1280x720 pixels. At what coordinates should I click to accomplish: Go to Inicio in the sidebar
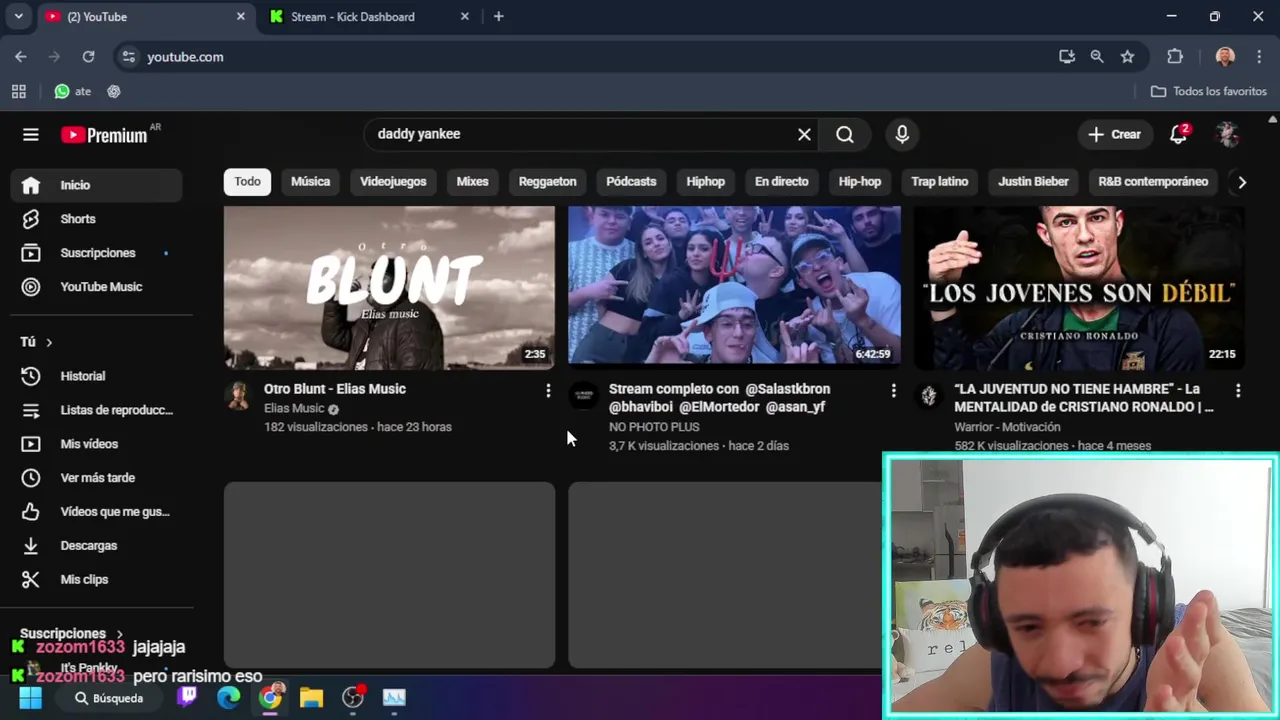(97, 185)
